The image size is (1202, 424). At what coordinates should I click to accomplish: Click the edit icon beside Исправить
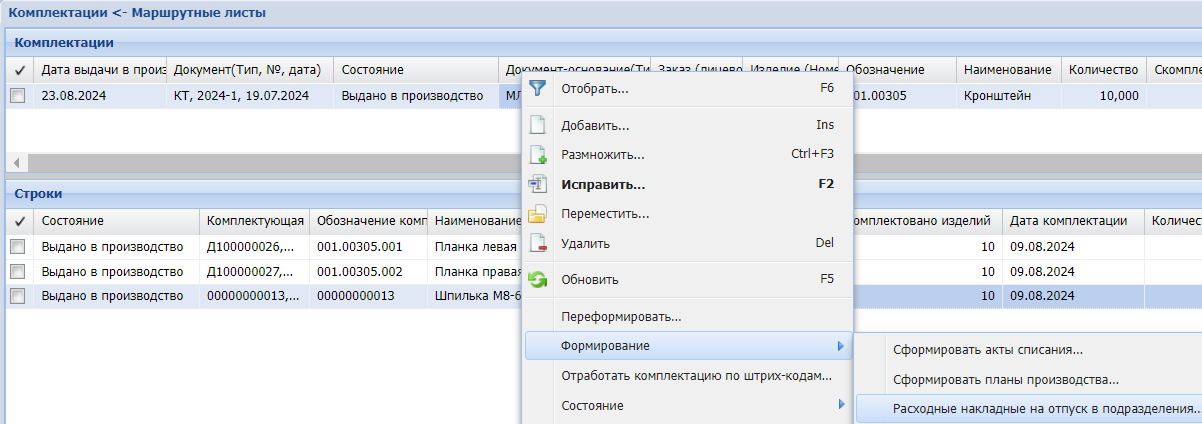[x=538, y=184]
